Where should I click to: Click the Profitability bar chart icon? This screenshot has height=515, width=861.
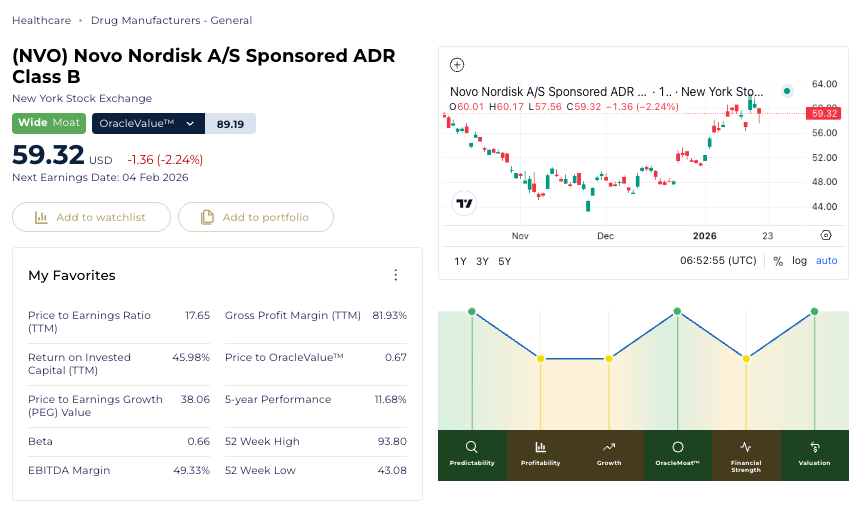[x=540, y=447]
